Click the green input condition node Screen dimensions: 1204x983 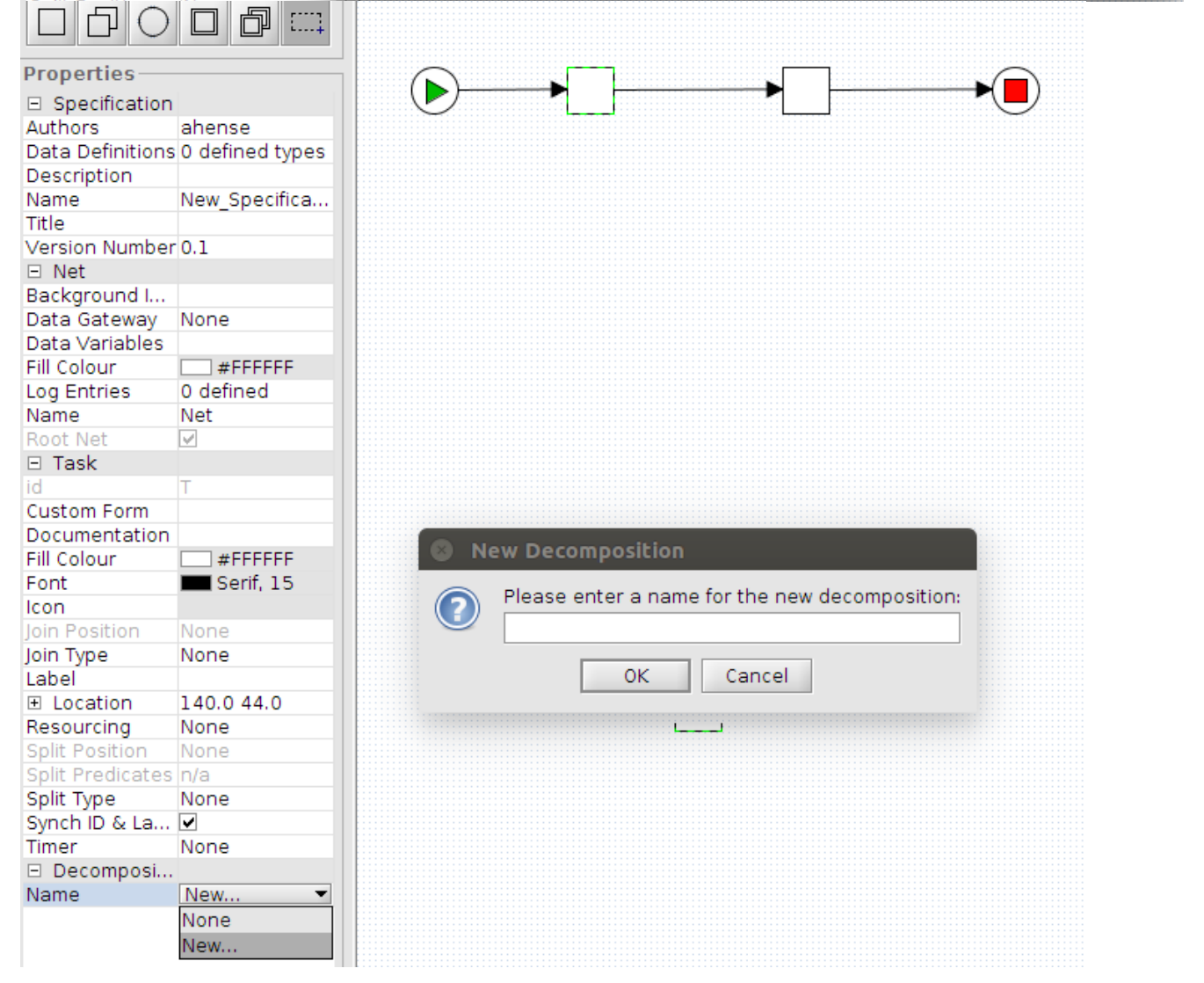click(x=435, y=91)
